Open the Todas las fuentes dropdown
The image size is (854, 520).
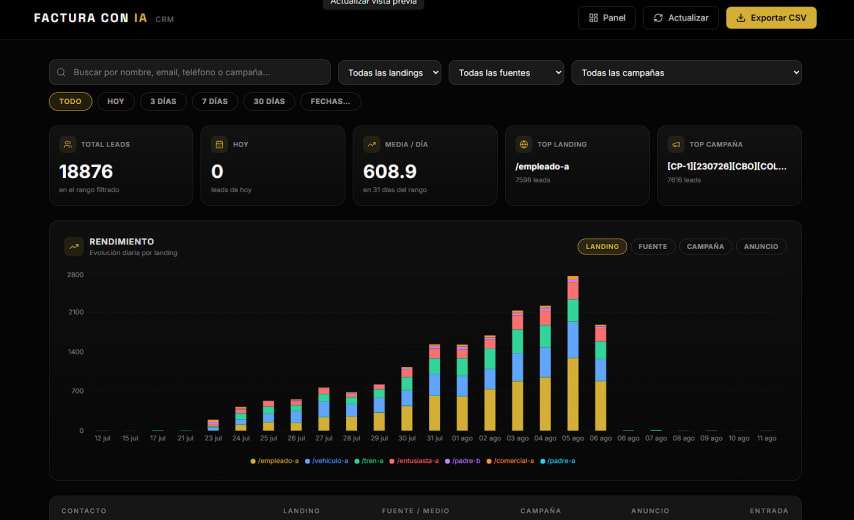(x=506, y=72)
